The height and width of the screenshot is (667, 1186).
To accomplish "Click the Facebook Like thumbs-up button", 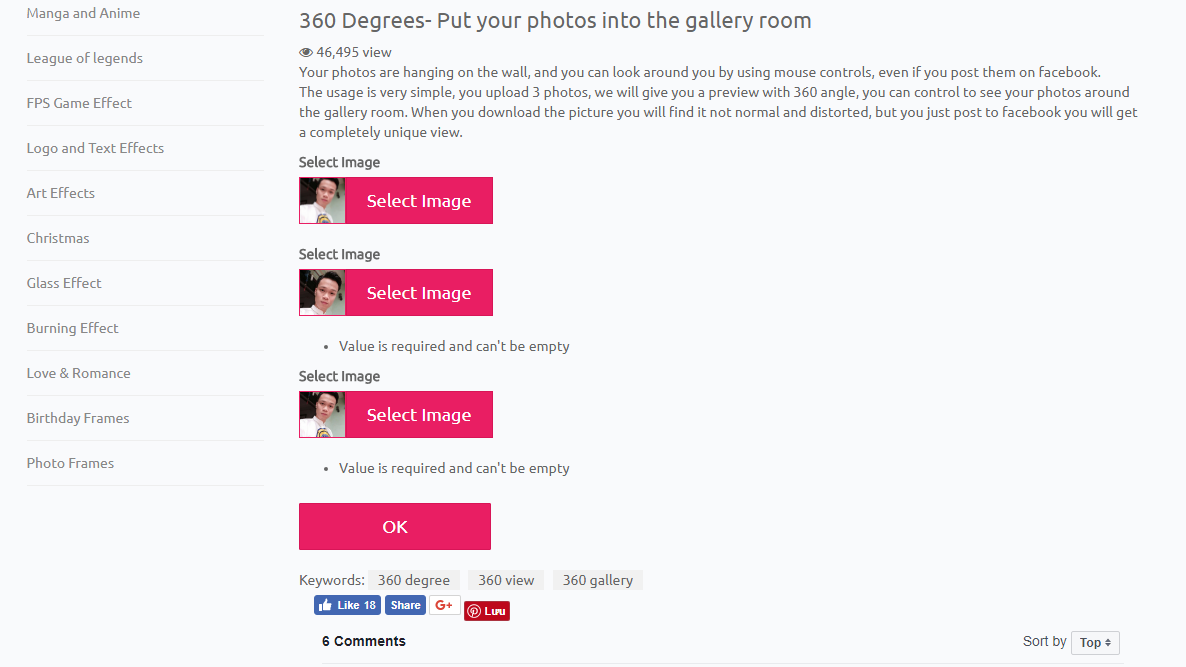I will (347, 605).
